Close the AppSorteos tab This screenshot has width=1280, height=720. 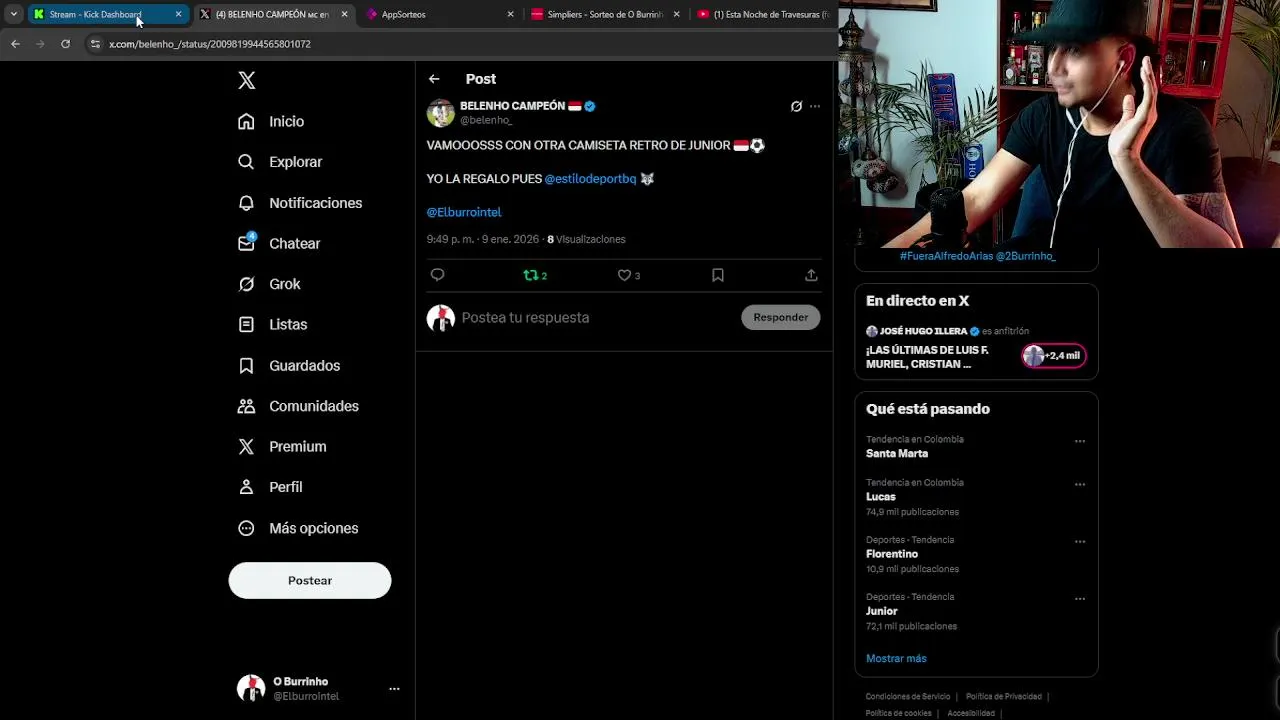coord(510,14)
